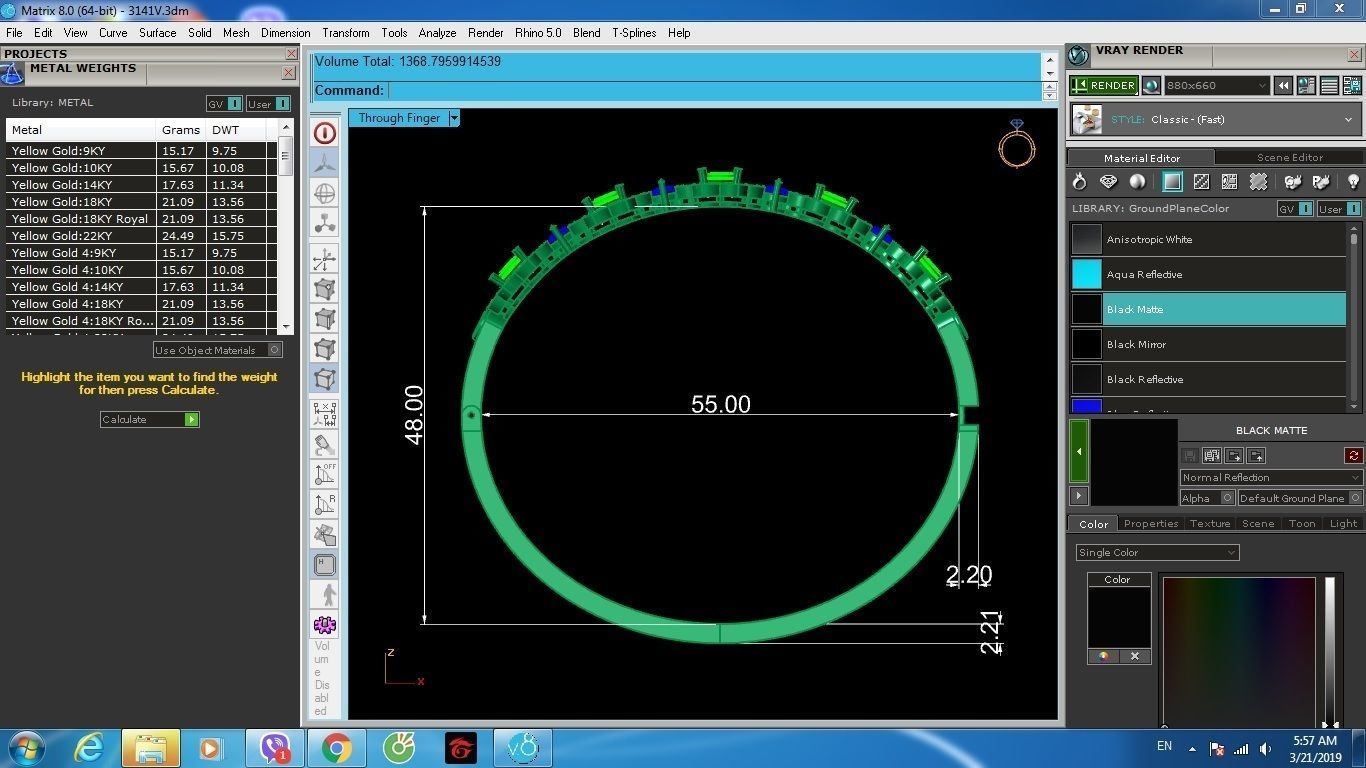Click the OFF angle snap icon
The height and width of the screenshot is (768, 1366).
click(x=325, y=473)
